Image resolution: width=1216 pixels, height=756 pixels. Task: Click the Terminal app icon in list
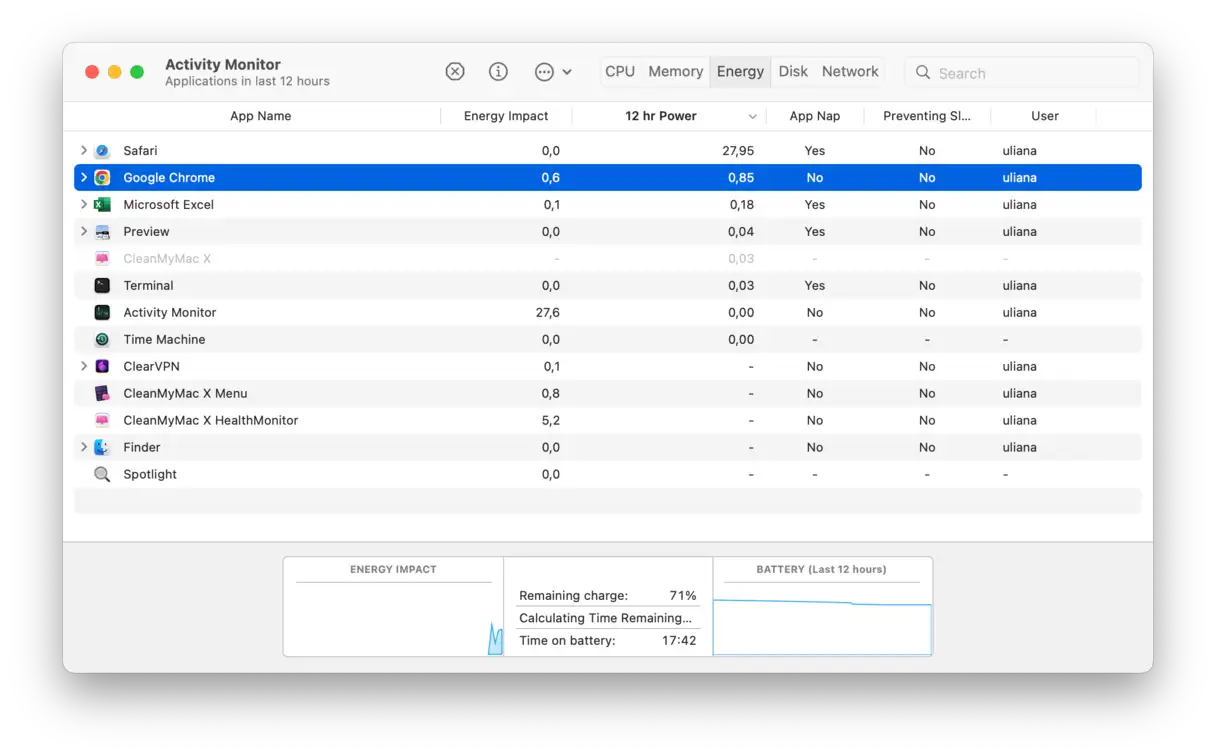pos(102,286)
